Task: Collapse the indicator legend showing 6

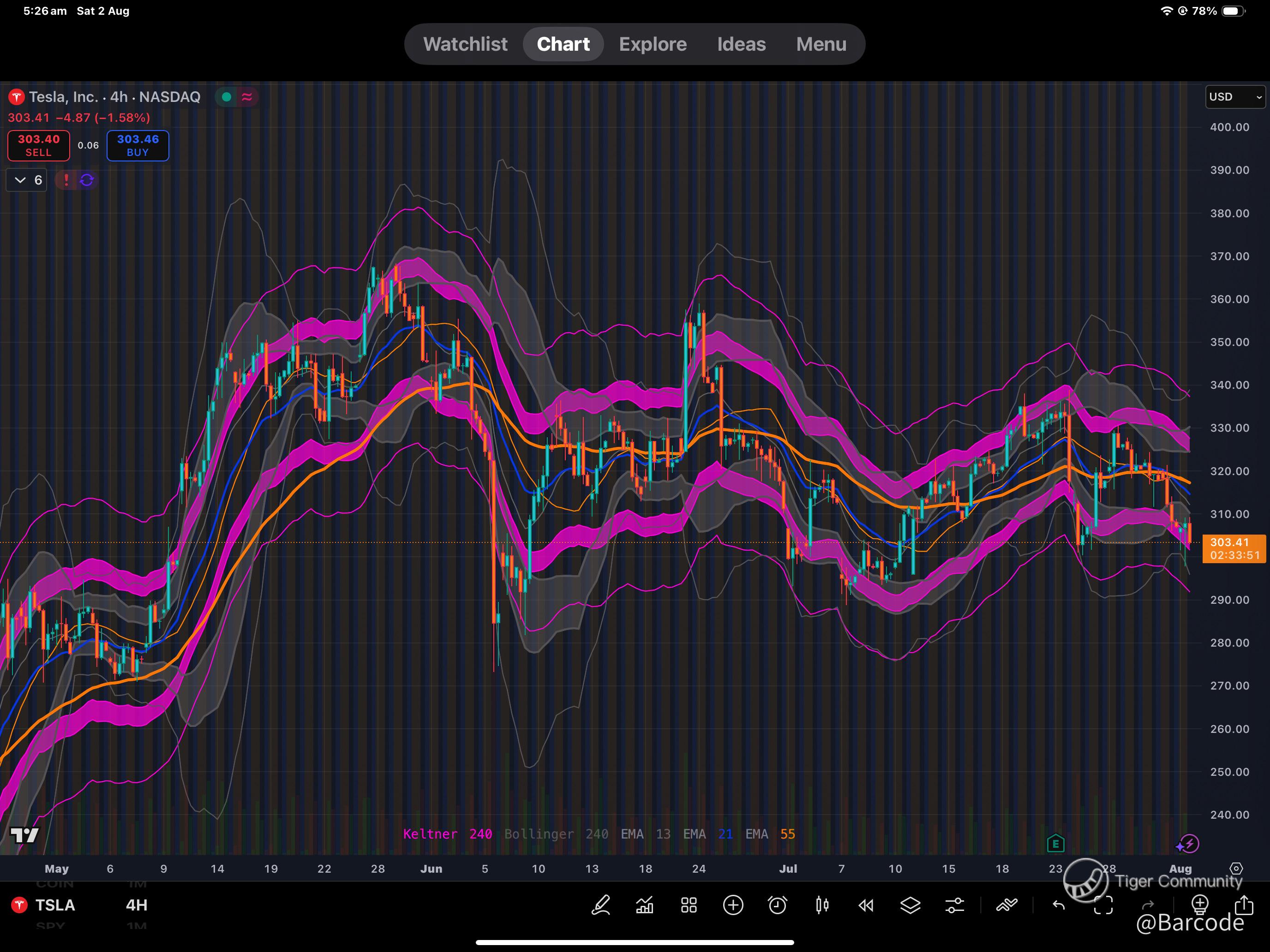Action: 27,180
